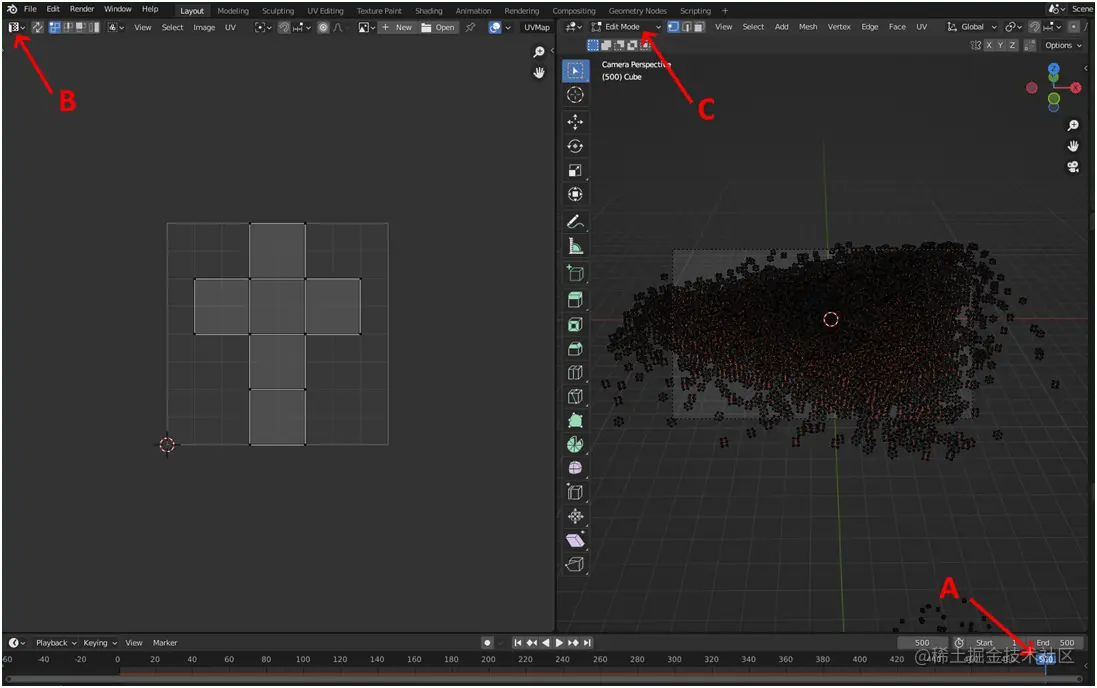Toggle auto keying record button

pyautogui.click(x=487, y=643)
